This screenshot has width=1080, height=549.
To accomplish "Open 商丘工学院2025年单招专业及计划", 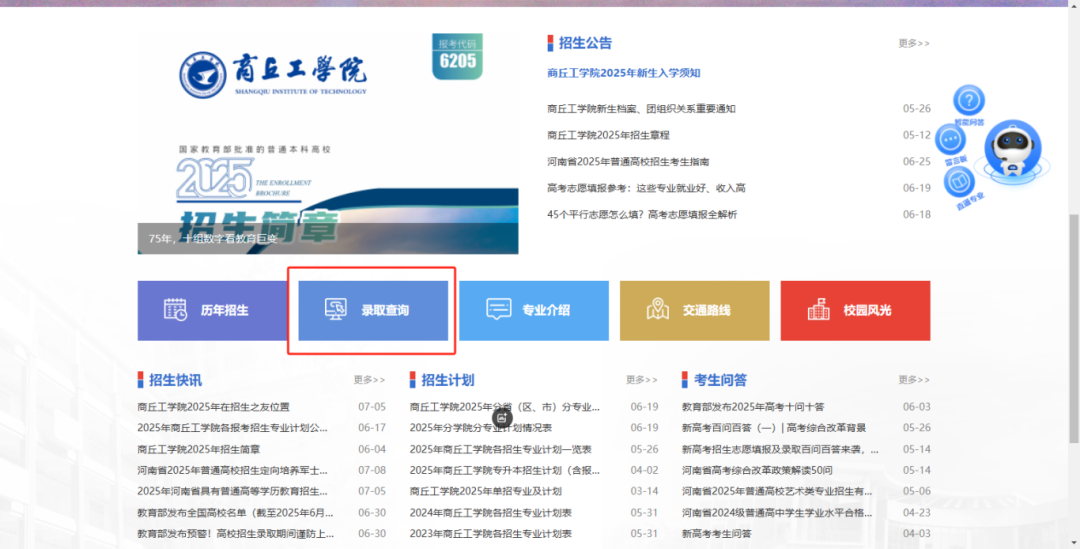I will pos(486,491).
